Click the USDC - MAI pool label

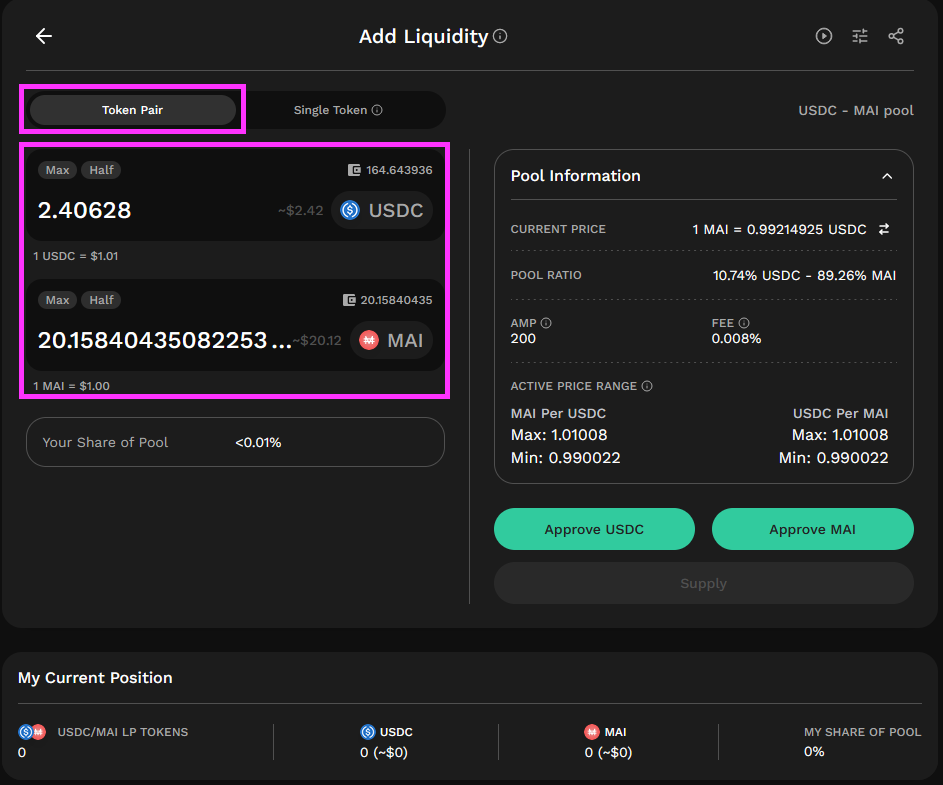click(x=856, y=111)
